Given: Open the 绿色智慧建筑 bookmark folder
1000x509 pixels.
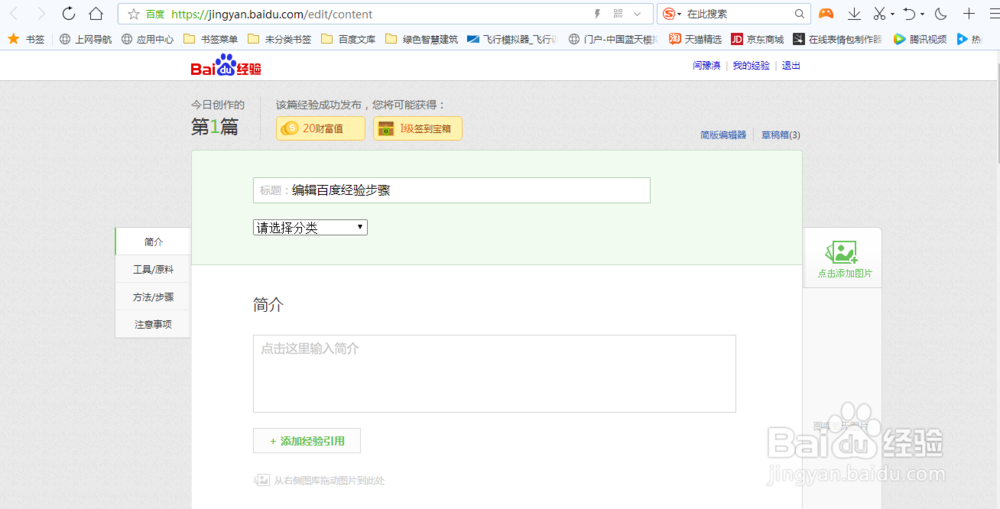Looking at the screenshot, I should [422, 39].
